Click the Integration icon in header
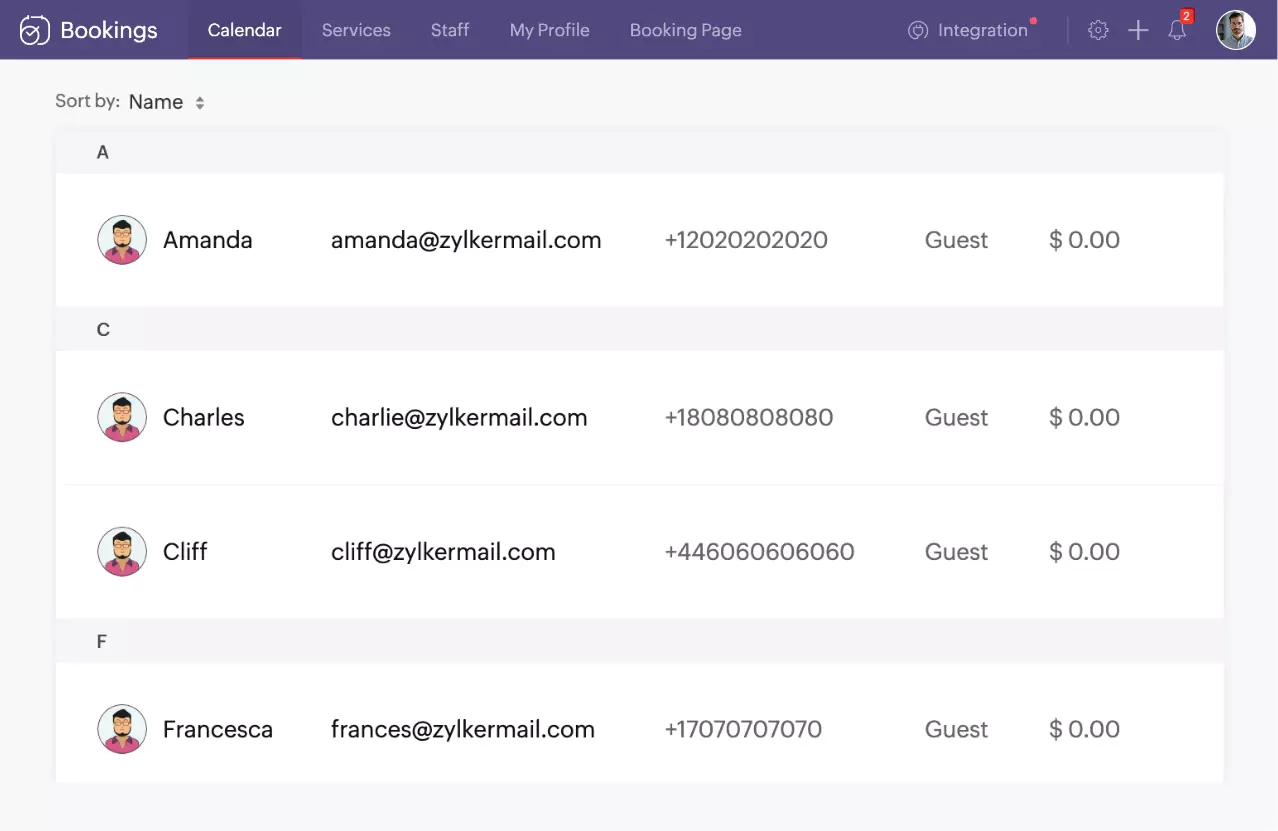The image size is (1278, 831). (x=918, y=30)
